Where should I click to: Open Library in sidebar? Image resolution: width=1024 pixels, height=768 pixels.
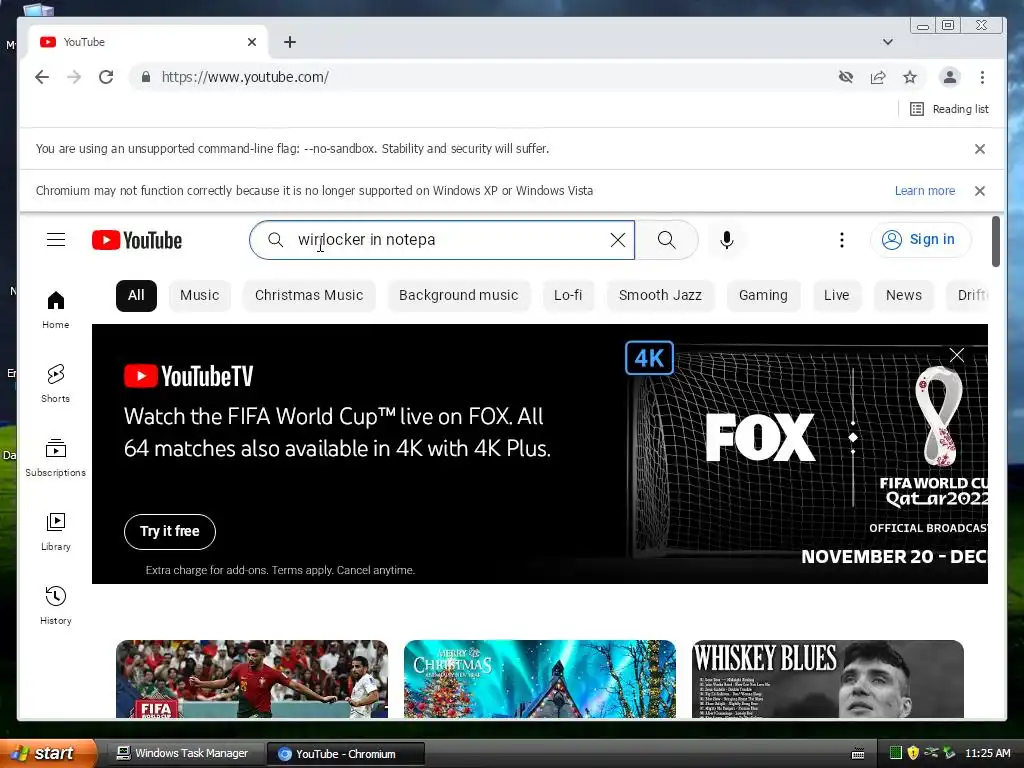click(56, 532)
